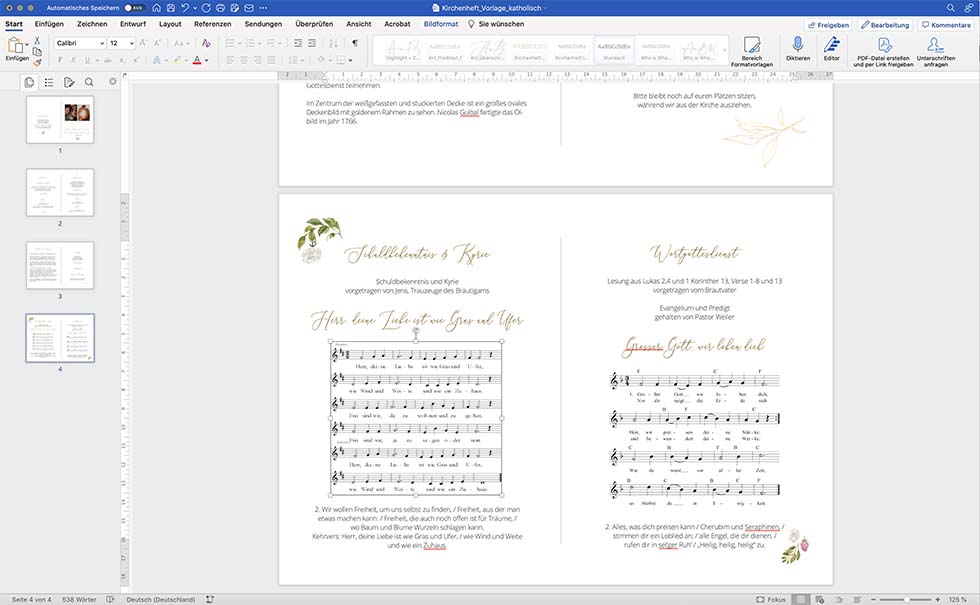Click Unterschriften anfragen
This screenshot has width=980, height=605.
point(936,51)
